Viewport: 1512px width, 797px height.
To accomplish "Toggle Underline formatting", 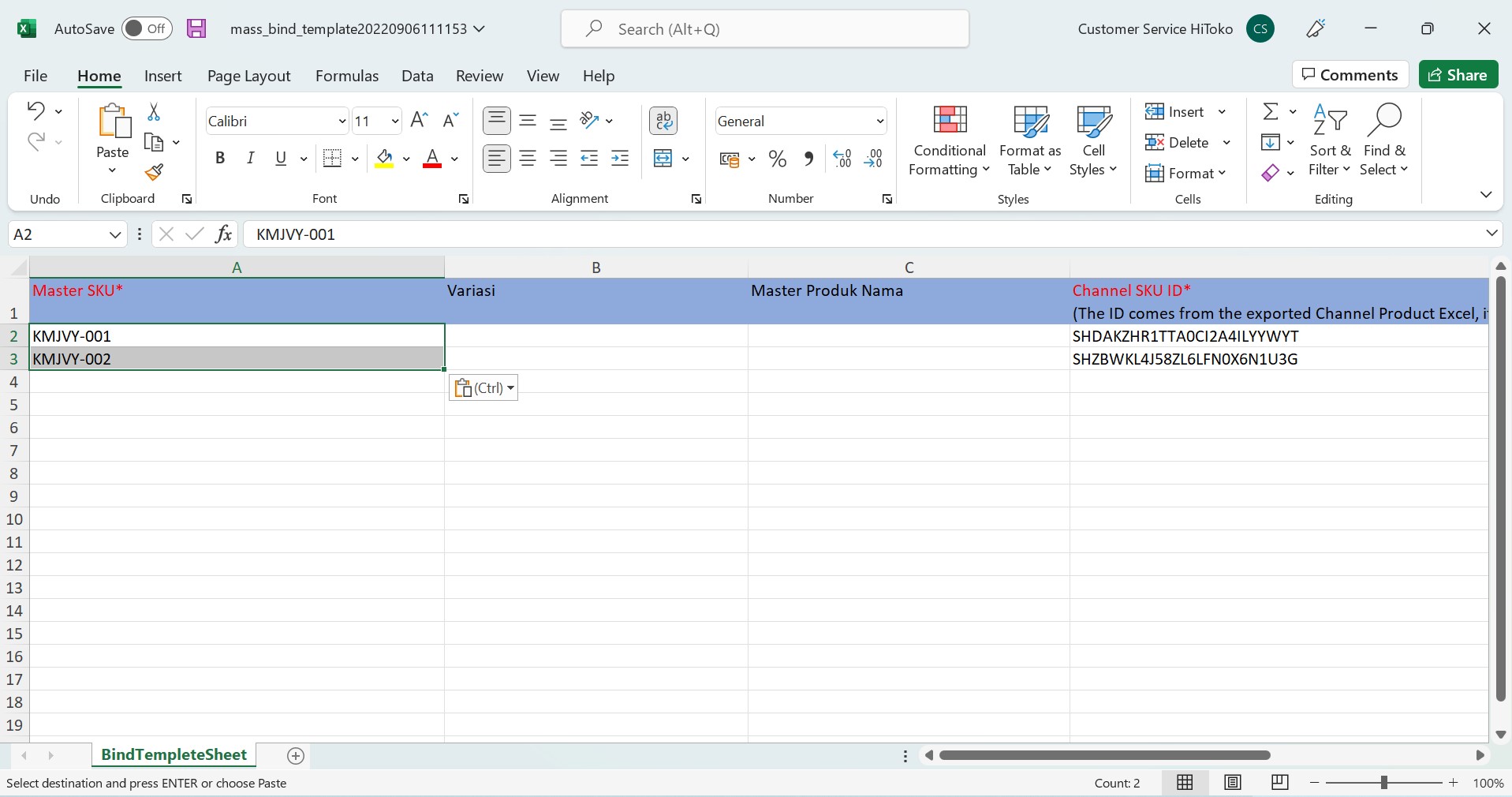I will 281,159.
